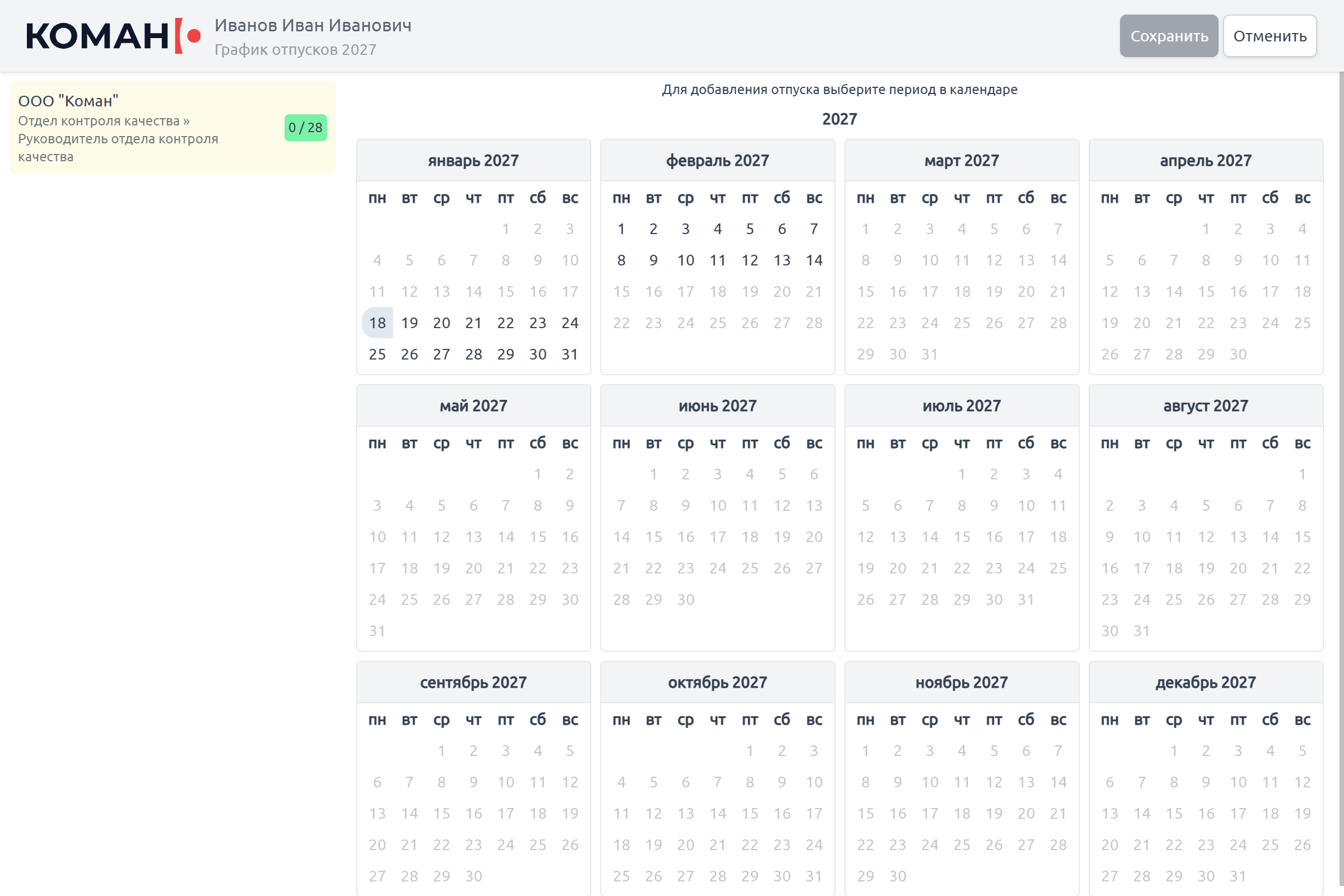
Task: Select August 31, 2027
Action: click(x=1142, y=632)
